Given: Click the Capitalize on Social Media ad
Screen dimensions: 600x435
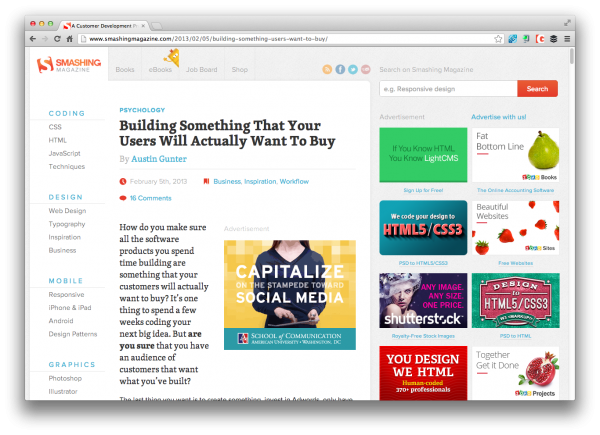Looking at the screenshot, I should 290,295.
